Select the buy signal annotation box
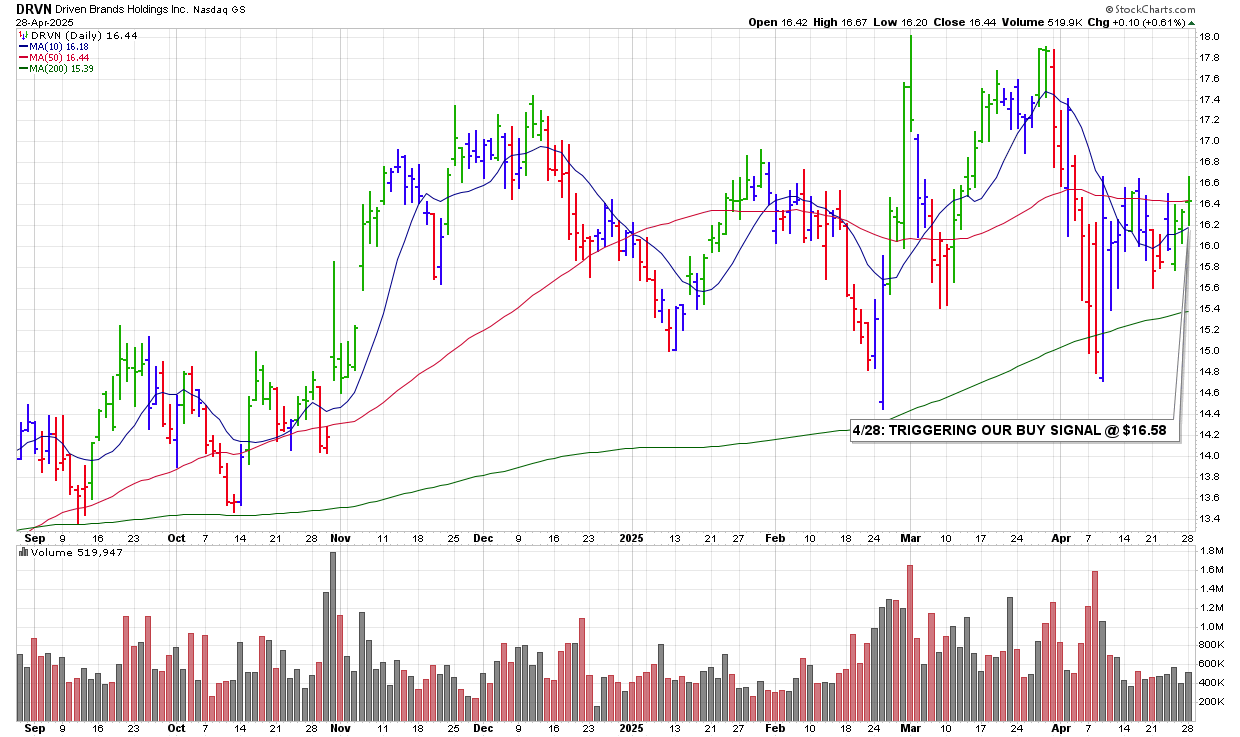Image resolution: width=1240 pixels, height=737 pixels. 1014,432
